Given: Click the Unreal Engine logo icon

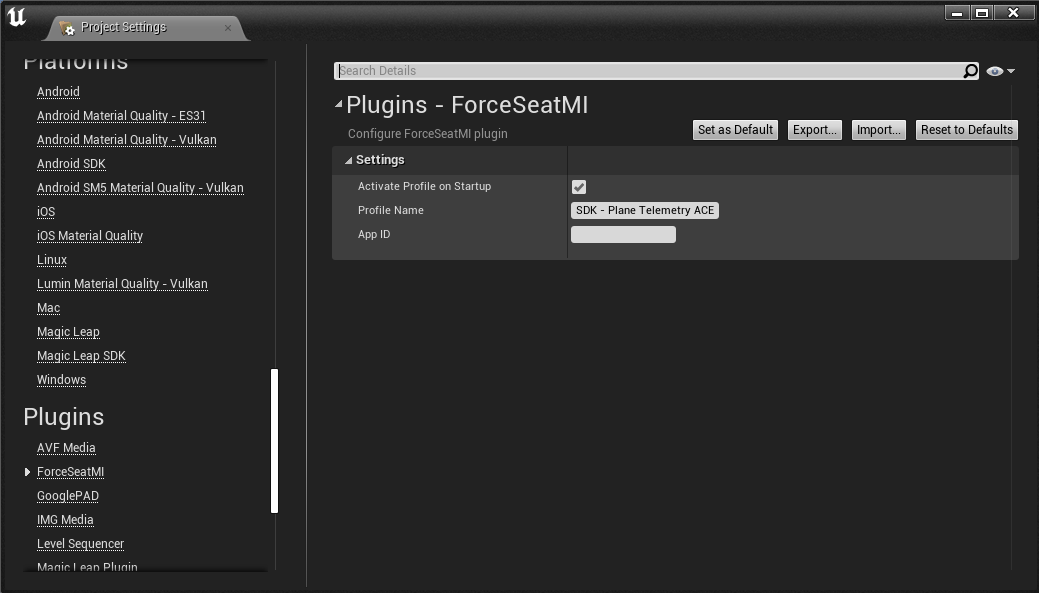Looking at the screenshot, I should pos(17,17).
